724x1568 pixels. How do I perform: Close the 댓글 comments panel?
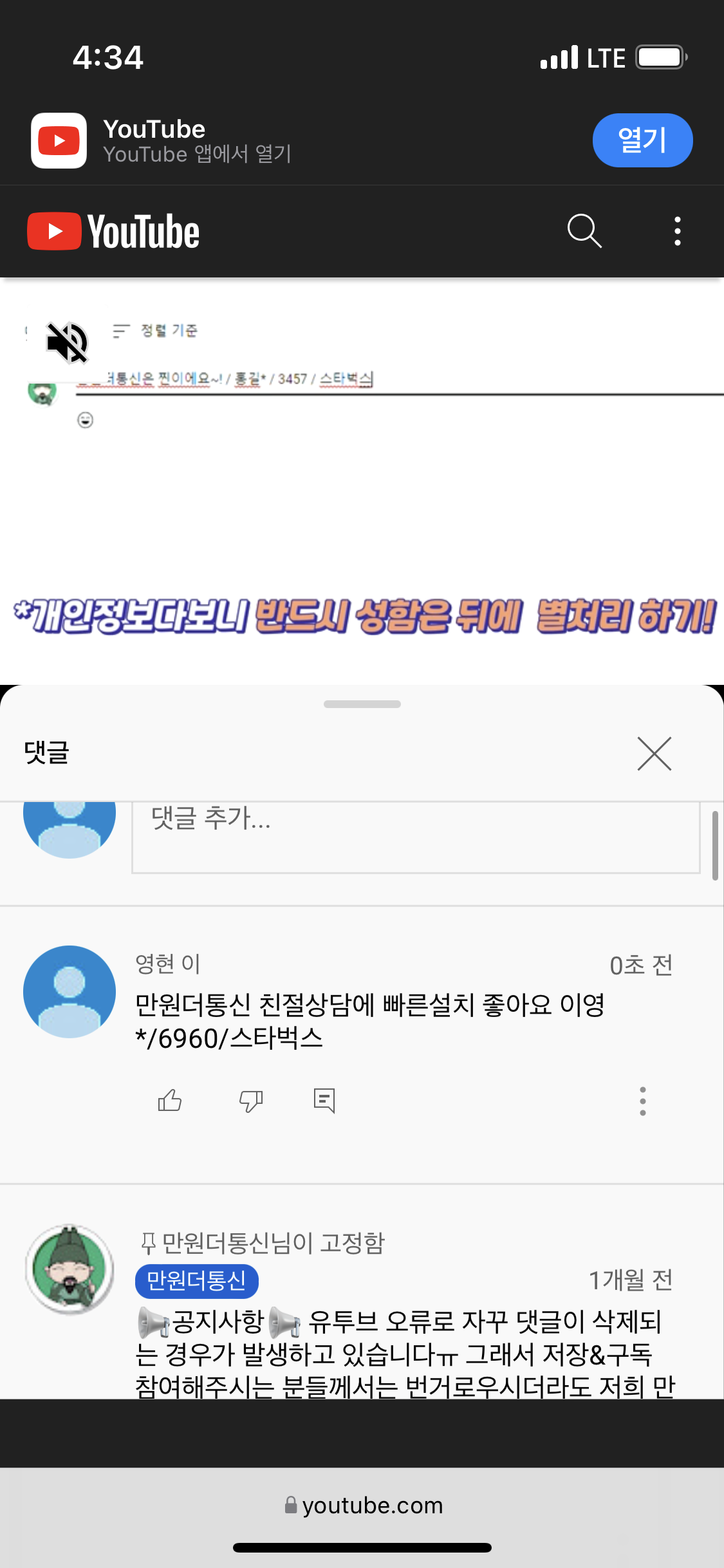(654, 753)
